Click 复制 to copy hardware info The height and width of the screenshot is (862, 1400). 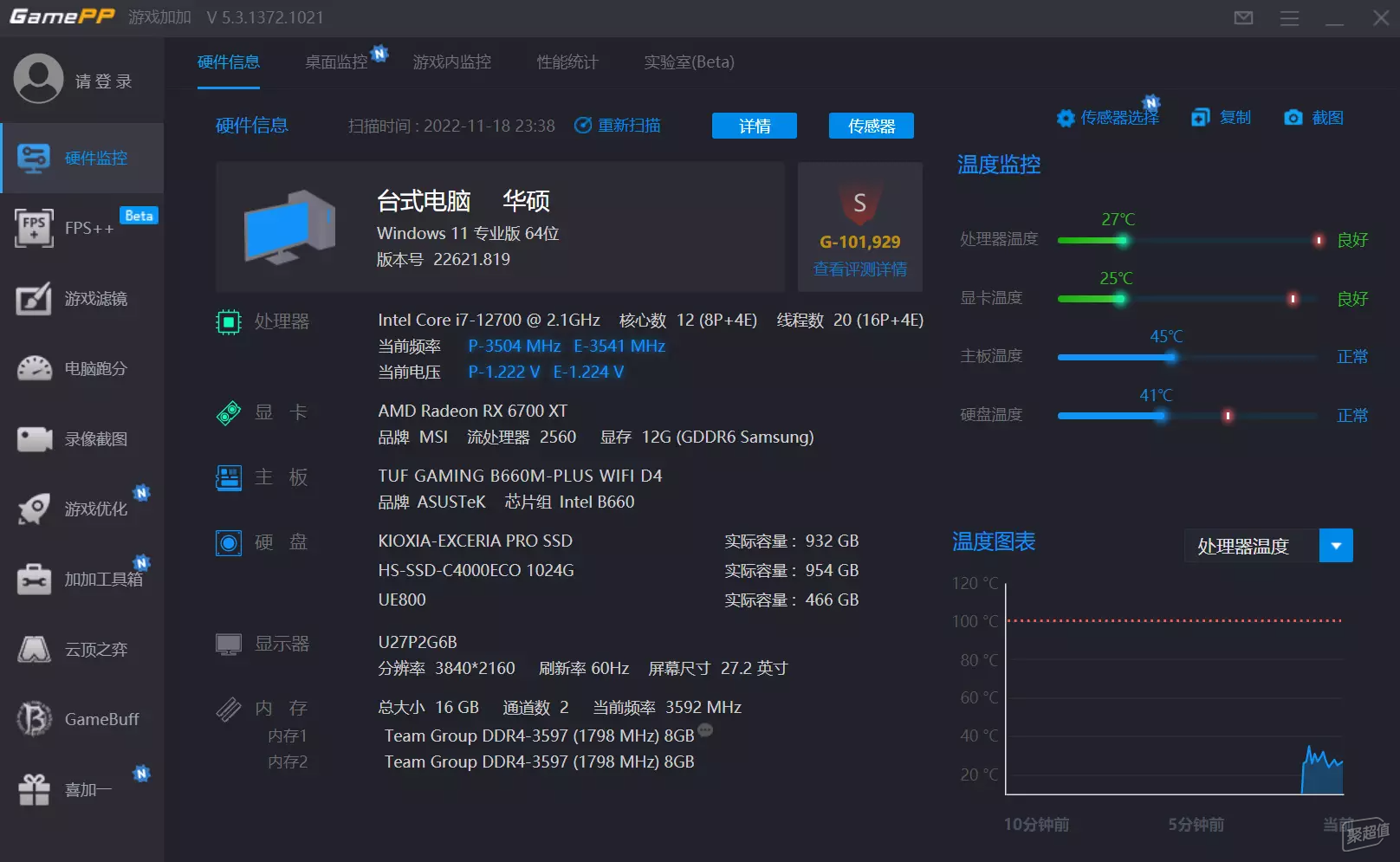pos(1222,118)
